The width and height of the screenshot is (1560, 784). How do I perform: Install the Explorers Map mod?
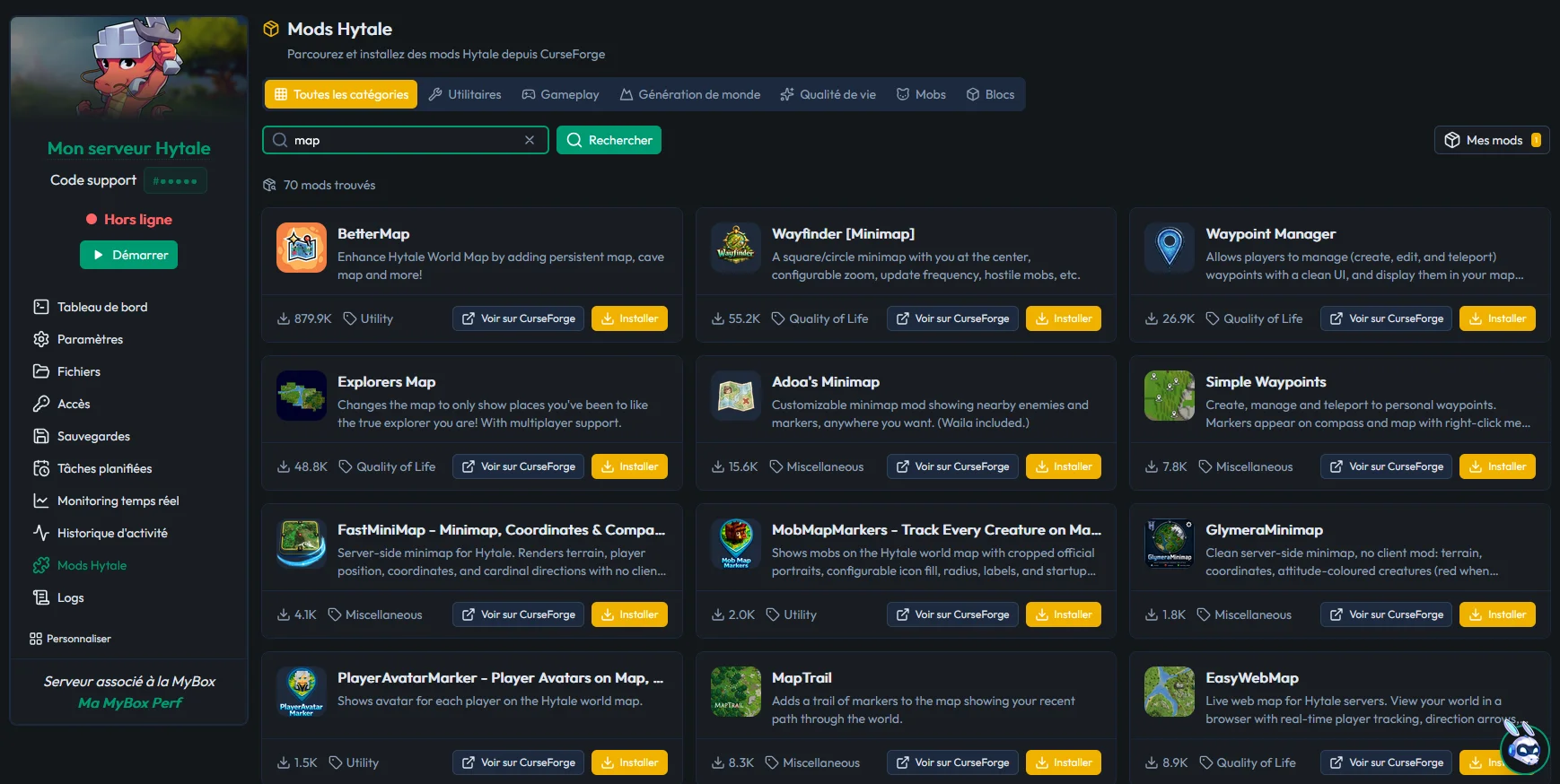629,466
